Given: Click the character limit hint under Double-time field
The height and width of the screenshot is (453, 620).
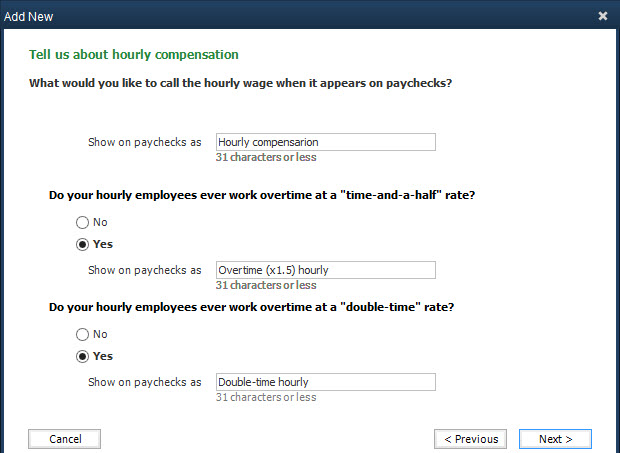Looking at the screenshot, I should click(x=266, y=397).
